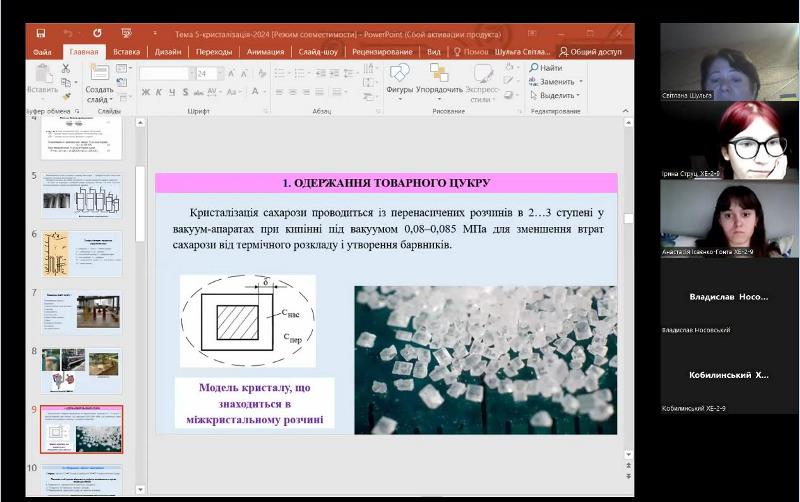Open the Shapes (Фигуры) gallery
This screenshot has width=800, height=502.
coord(399,74)
